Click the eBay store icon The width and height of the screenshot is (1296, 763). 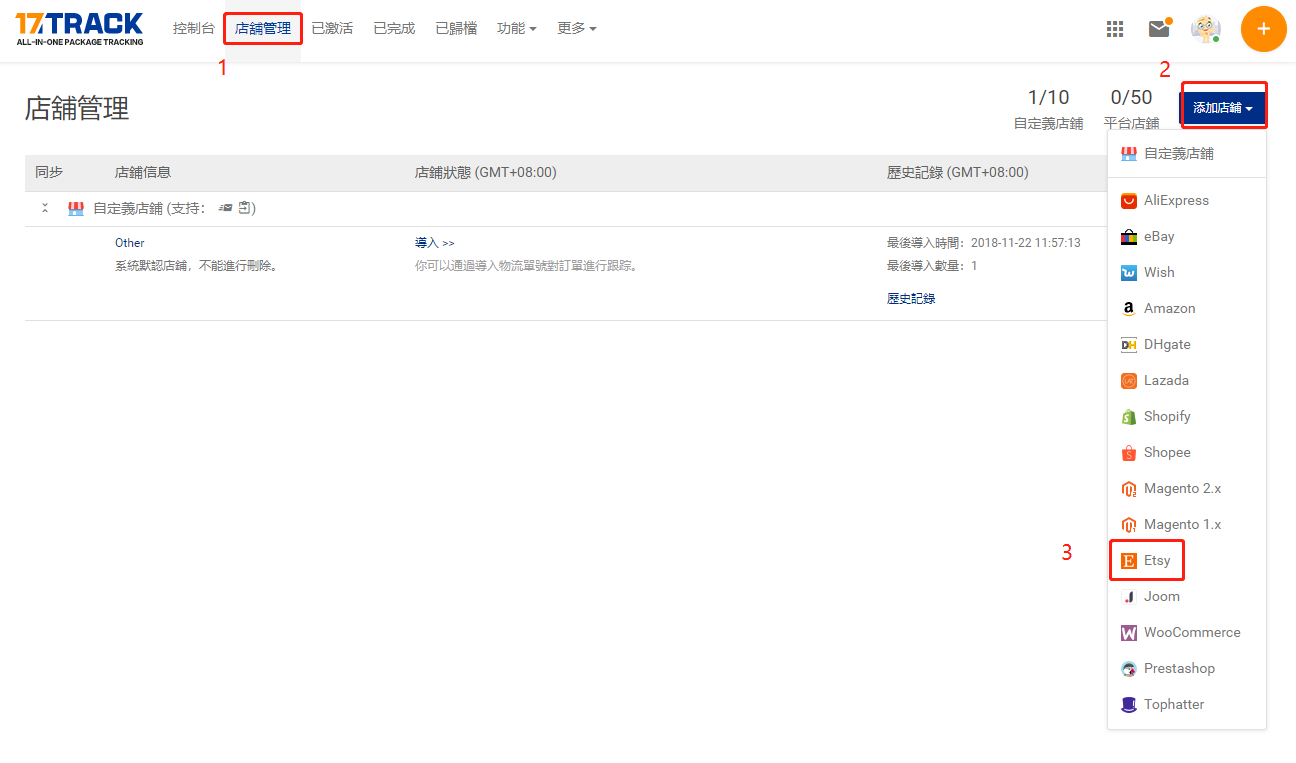[1129, 236]
